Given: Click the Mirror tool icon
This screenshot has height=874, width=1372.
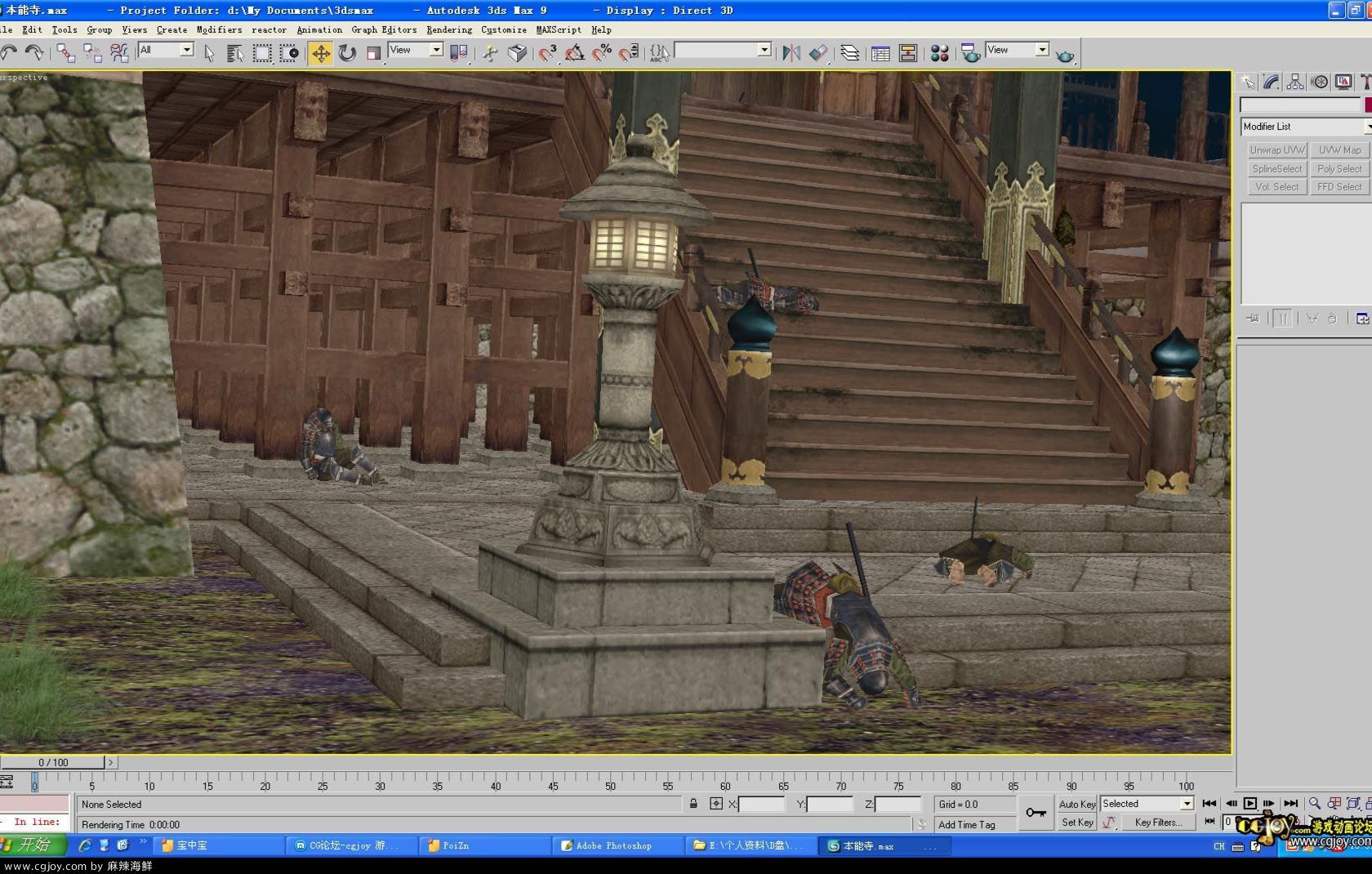Looking at the screenshot, I should click(791, 53).
